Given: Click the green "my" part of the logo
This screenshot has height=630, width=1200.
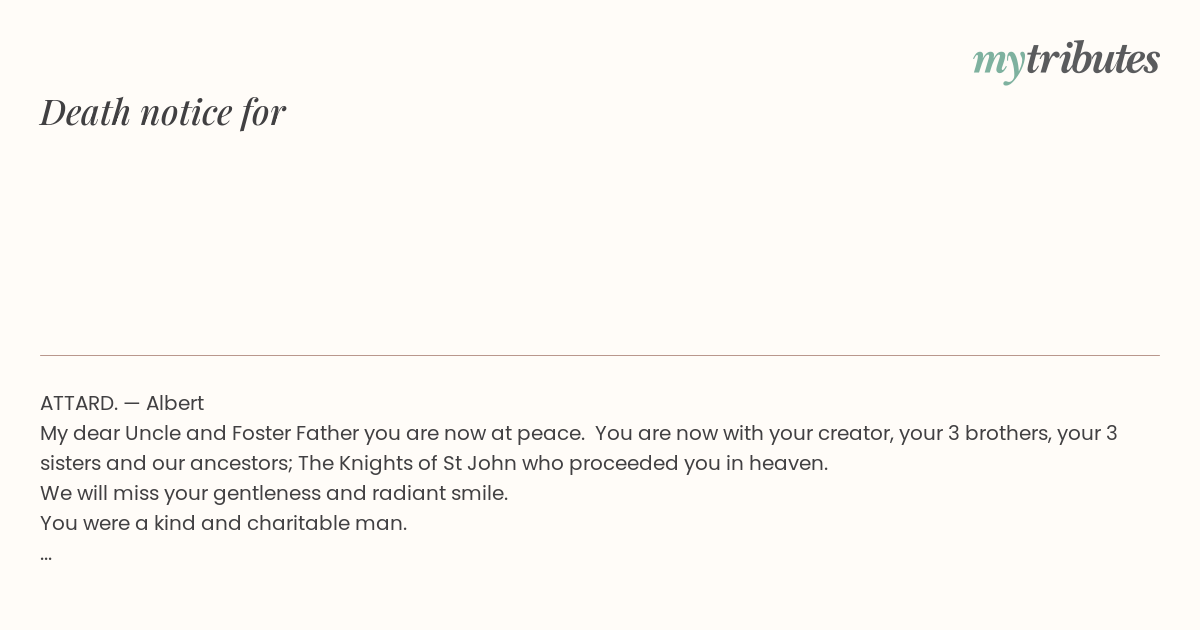Looking at the screenshot, I should point(999,63).
